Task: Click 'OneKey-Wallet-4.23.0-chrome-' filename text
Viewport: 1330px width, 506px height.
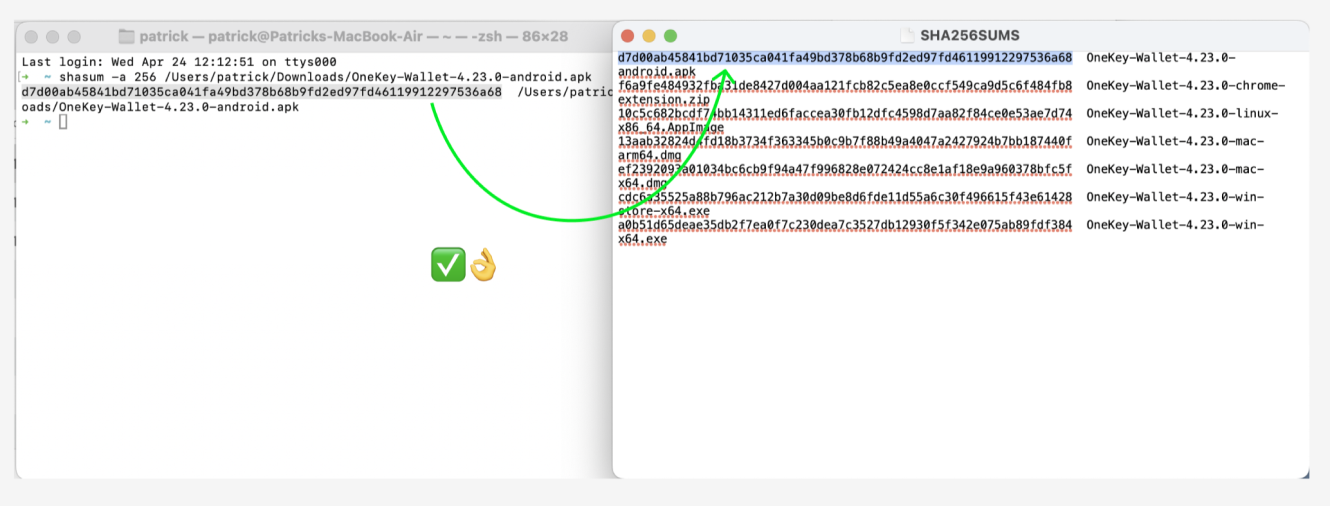Action: pos(1185,86)
